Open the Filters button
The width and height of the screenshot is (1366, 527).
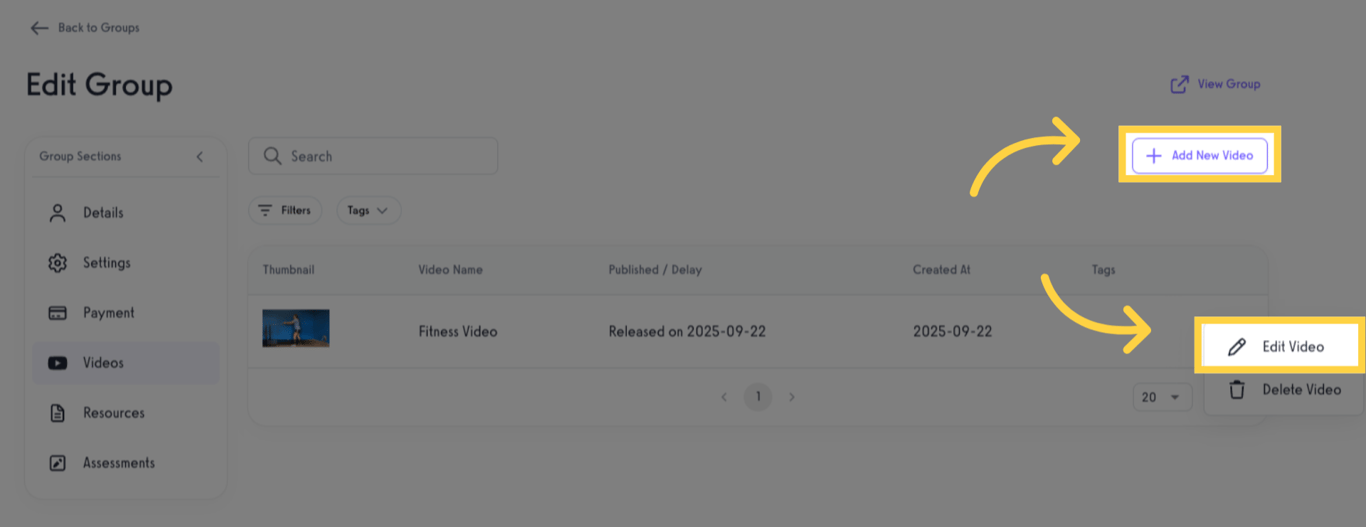point(285,211)
